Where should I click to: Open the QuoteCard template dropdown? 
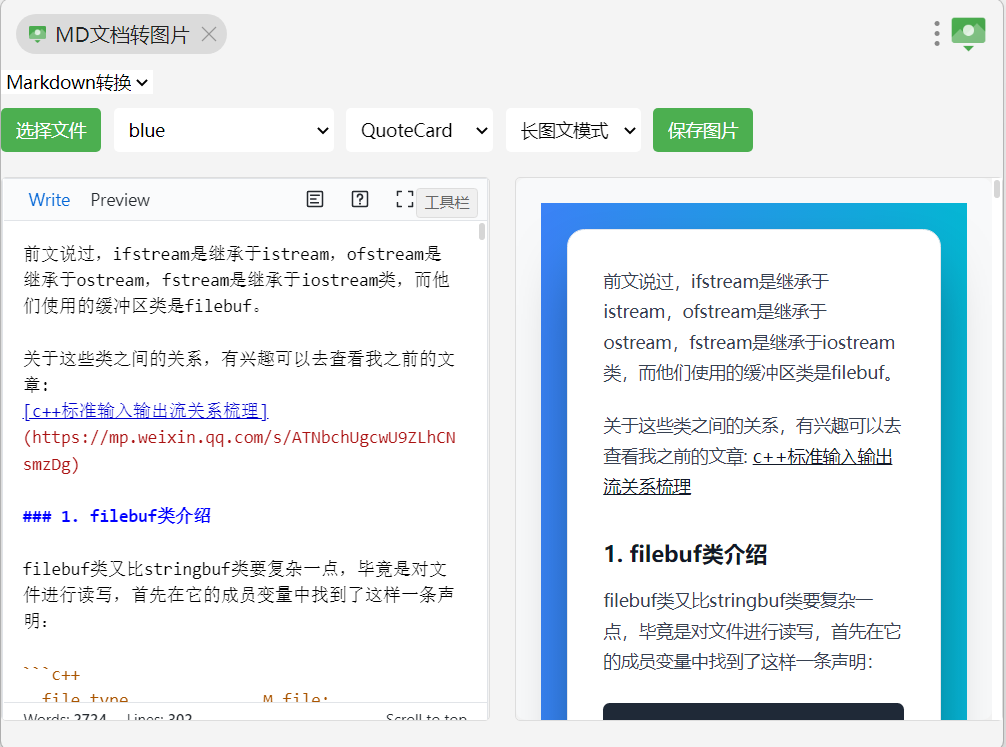419,130
